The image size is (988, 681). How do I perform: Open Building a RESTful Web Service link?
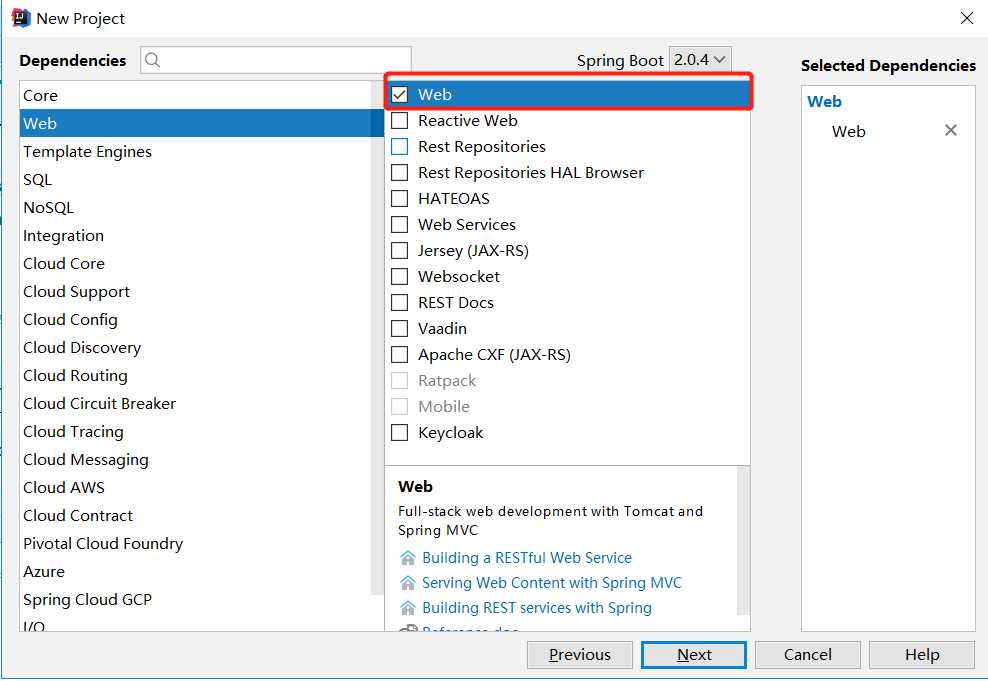tap(527, 558)
